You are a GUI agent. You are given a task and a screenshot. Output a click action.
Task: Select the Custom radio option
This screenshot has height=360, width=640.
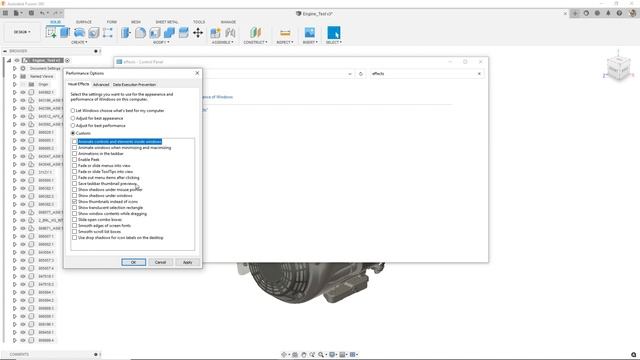pos(73,133)
